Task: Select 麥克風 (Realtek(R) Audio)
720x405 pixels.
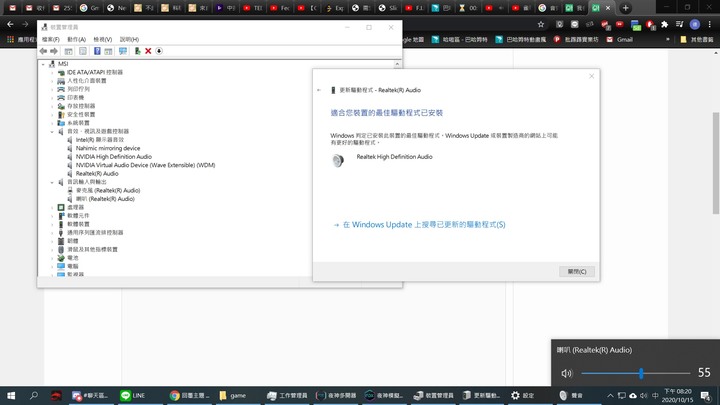Action: (x=108, y=190)
